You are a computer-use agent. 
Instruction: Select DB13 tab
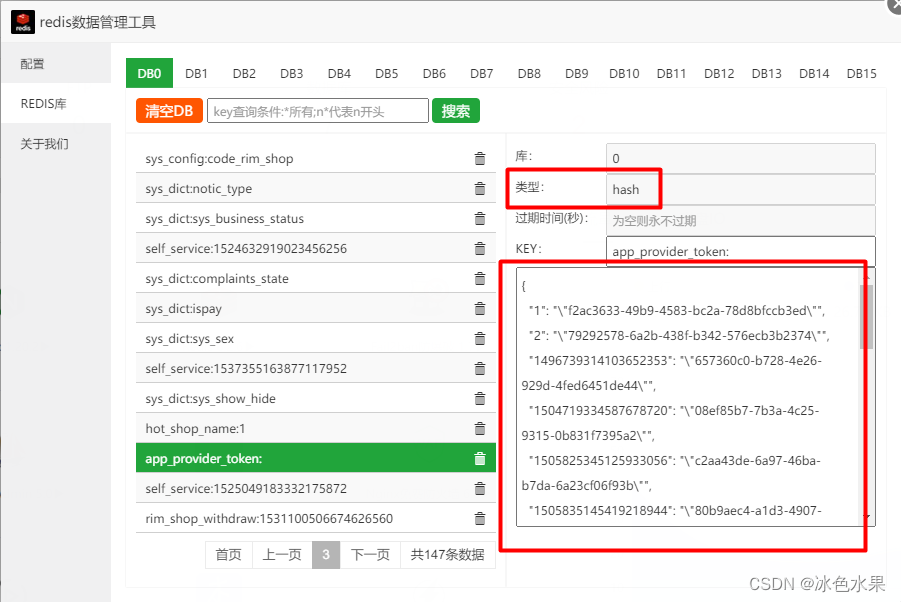pyautogui.click(x=767, y=74)
